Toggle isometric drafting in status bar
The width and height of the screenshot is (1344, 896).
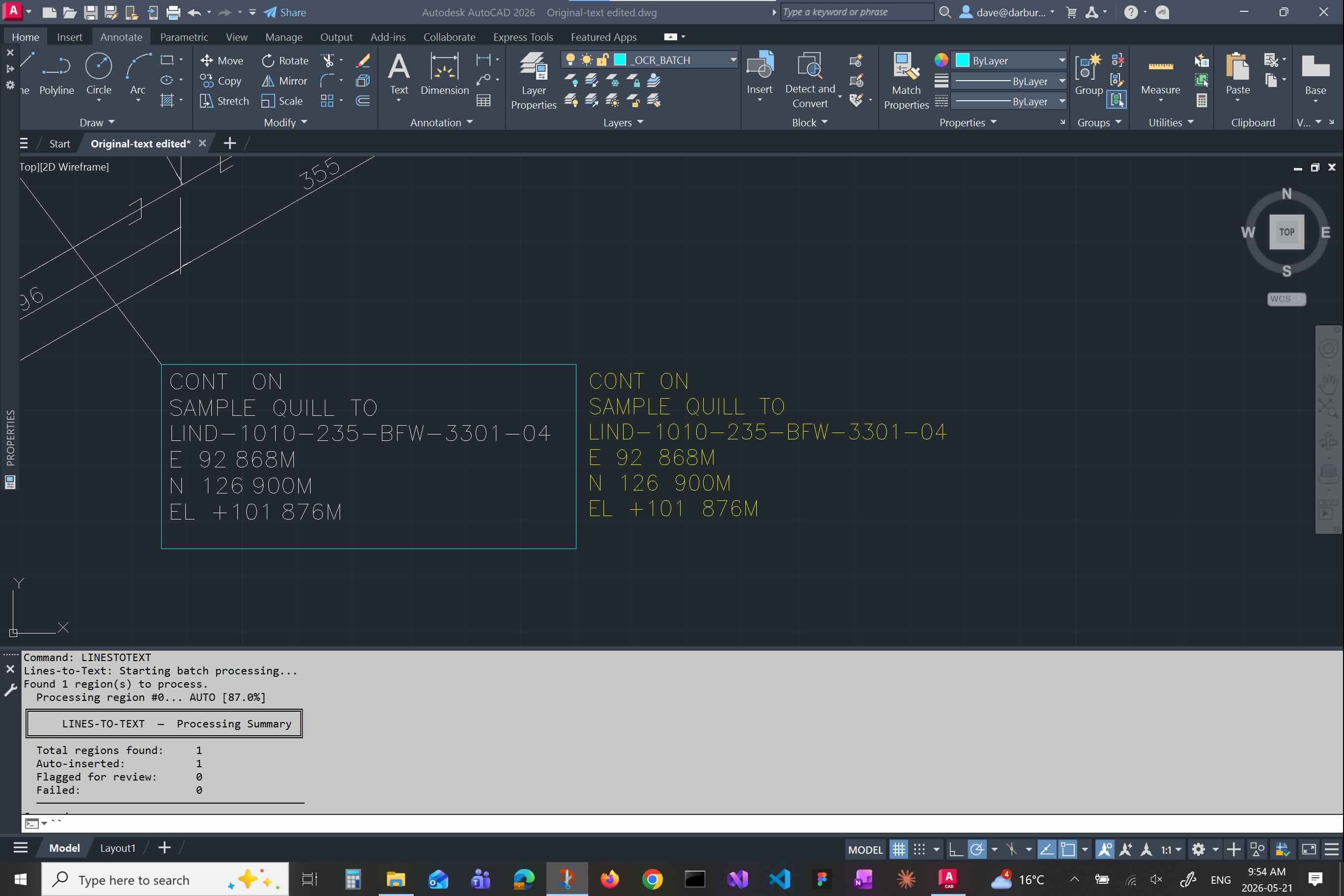pyautogui.click(x=1012, y=850)
